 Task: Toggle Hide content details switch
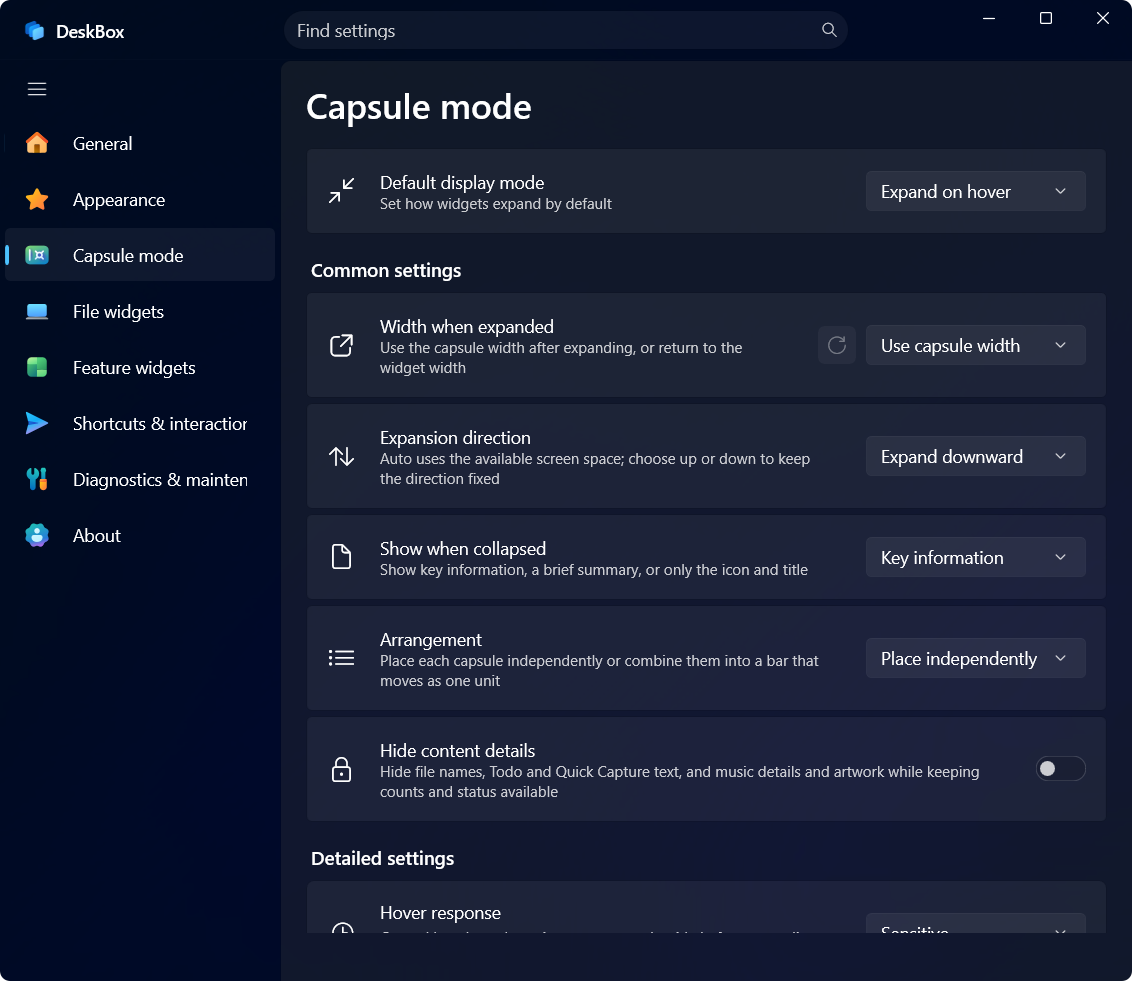[1061, 769]
